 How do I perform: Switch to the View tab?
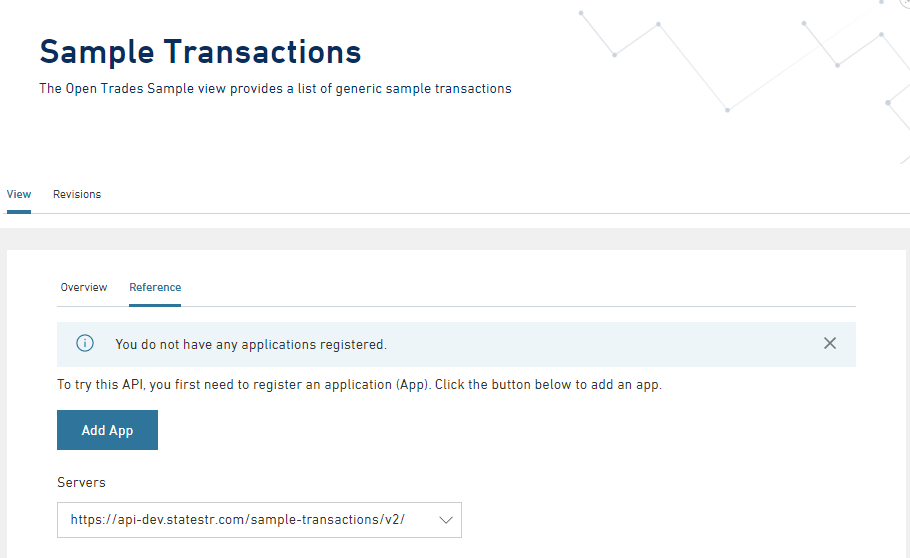(x=19, y=194)
